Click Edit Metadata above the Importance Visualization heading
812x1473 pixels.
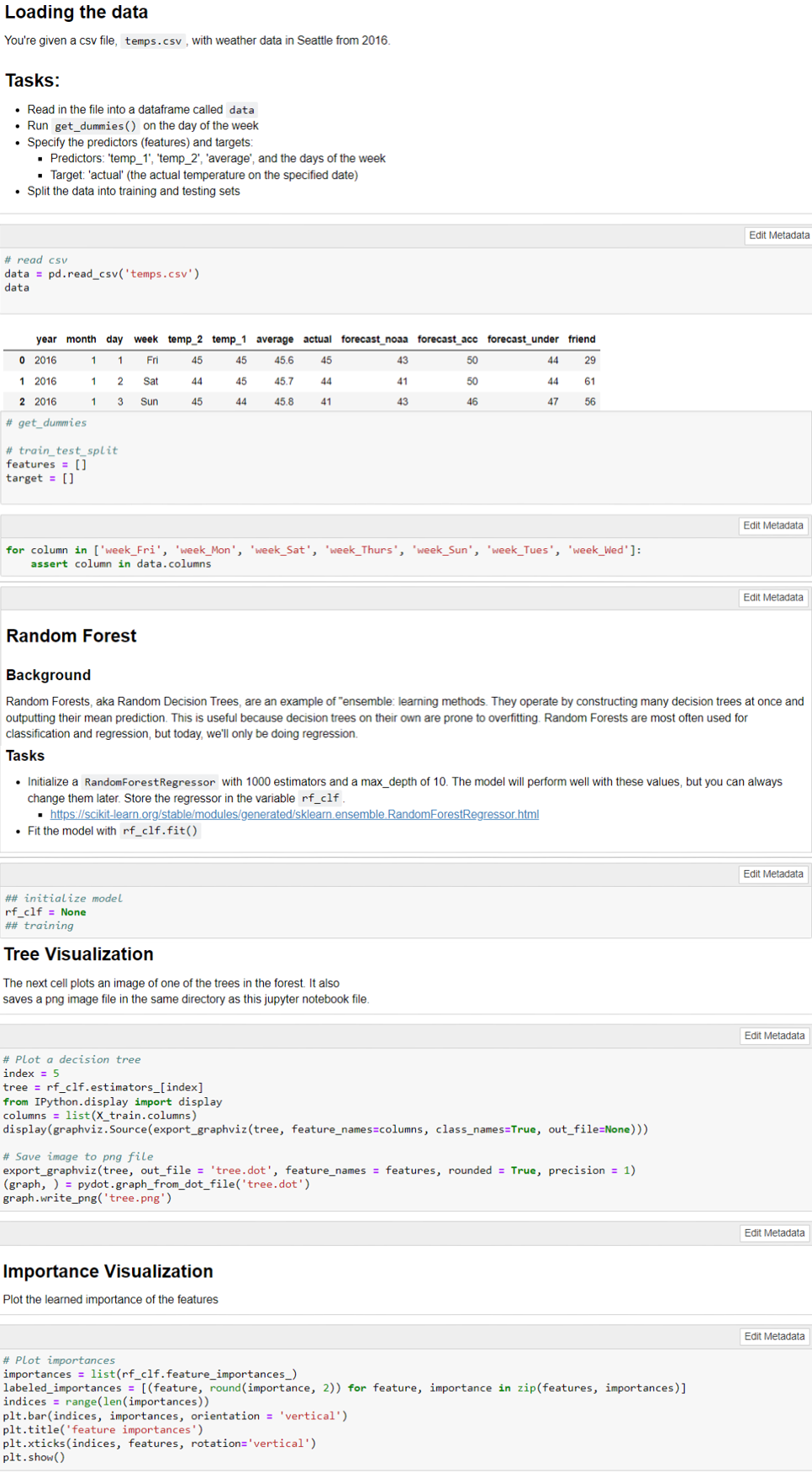[x=774, y=1233]
